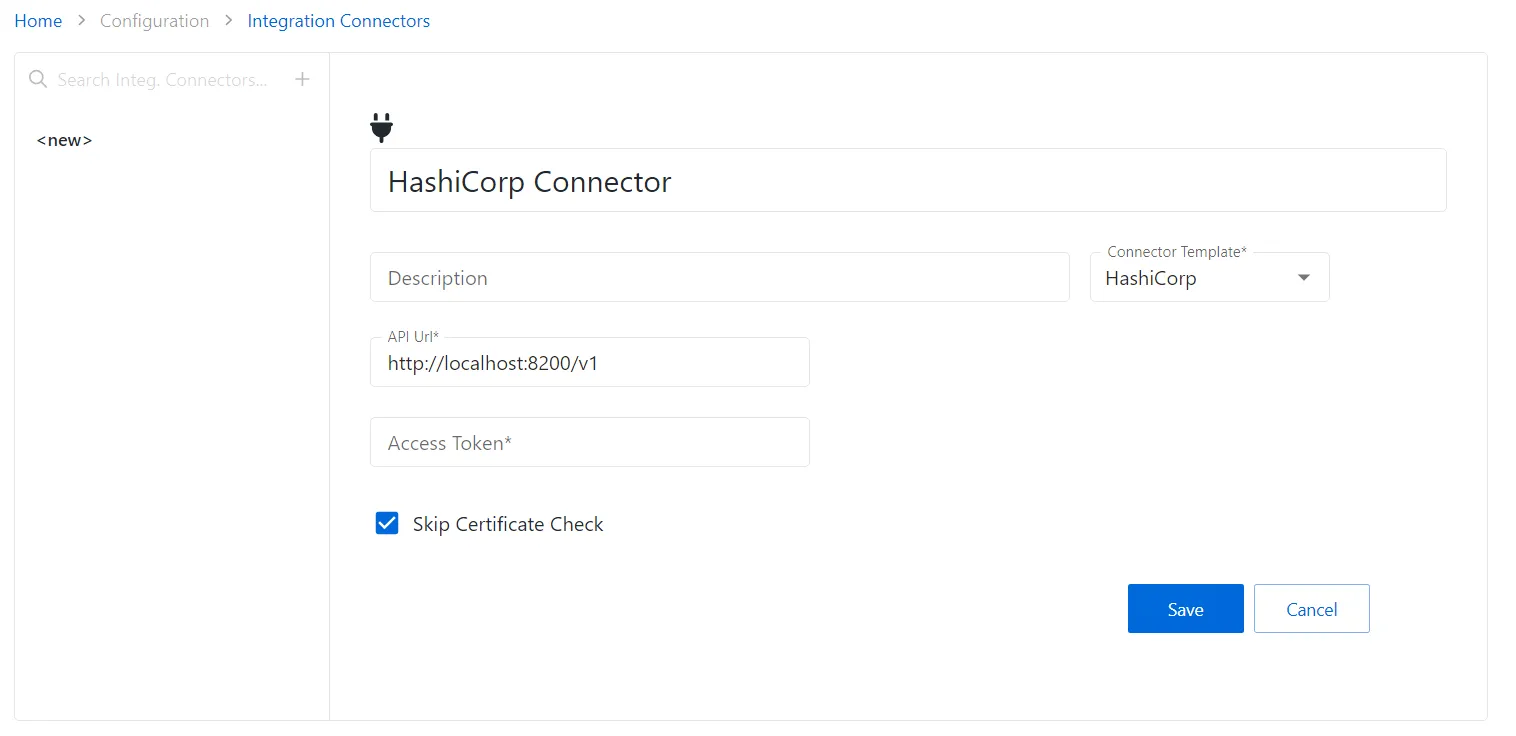Save the HashiCorp connector
This screenshot has width=1516, height=736.
tap(1185, 608)
